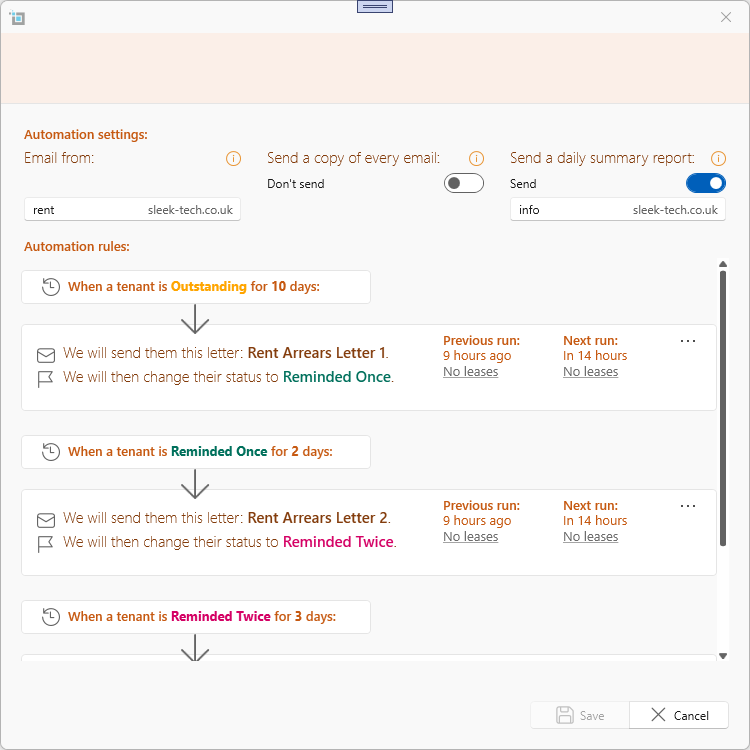This screenshot has width=750, height=750.
Task: Open Next run No leases link for Letter 1
Action: click(590, 372)
